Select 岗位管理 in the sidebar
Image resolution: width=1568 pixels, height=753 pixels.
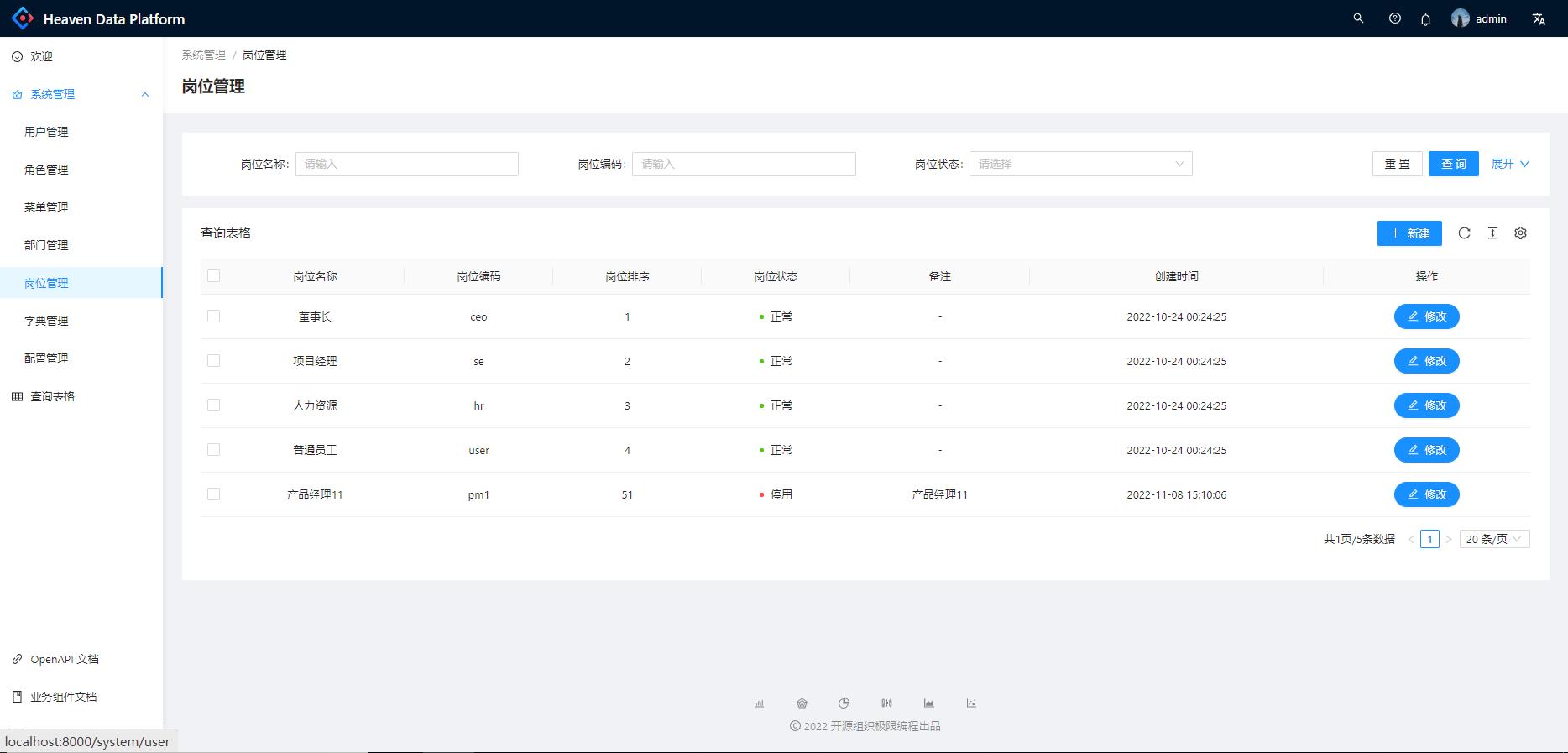81,283
